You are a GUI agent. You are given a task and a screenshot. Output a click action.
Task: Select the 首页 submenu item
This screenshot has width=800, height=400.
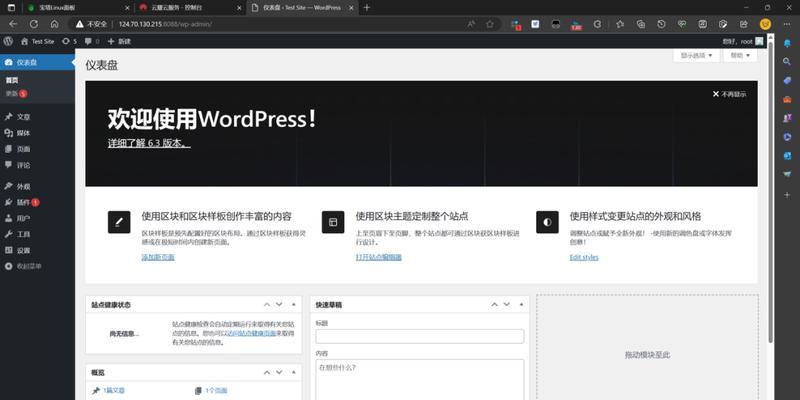[12, 81]
